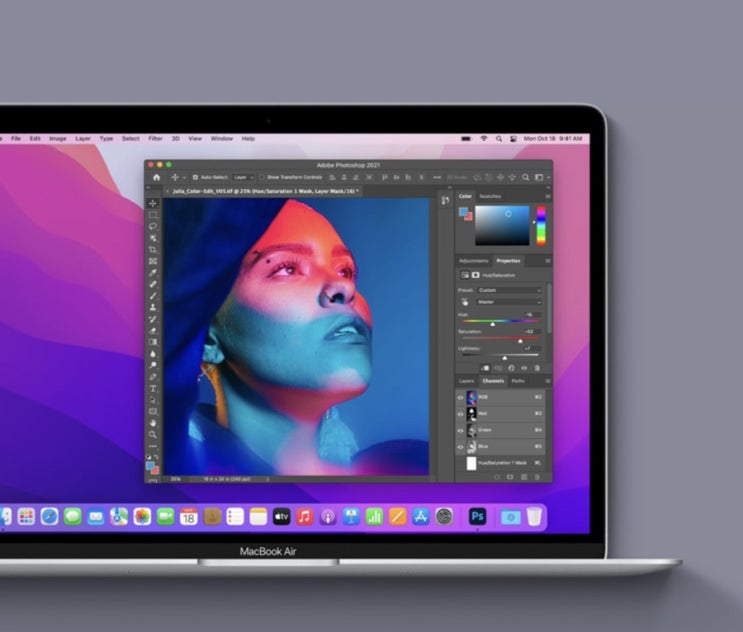Show the Hue/Saturation 1 Mask channel
Viewport: 743px width, 632px height.
460,463
